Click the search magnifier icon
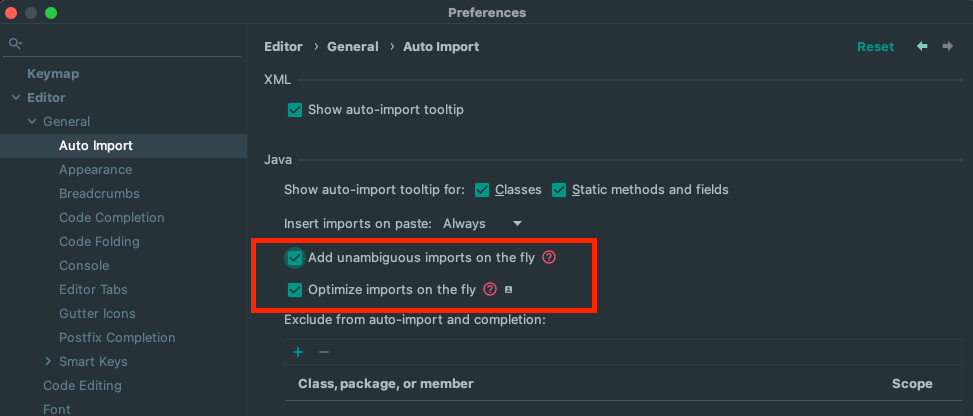Viewport: 973px width, 416px height. [x=15, y=45]
